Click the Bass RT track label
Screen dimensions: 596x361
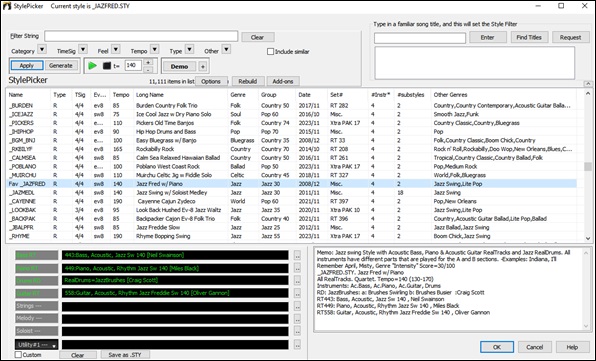click(x=36, y=255)
